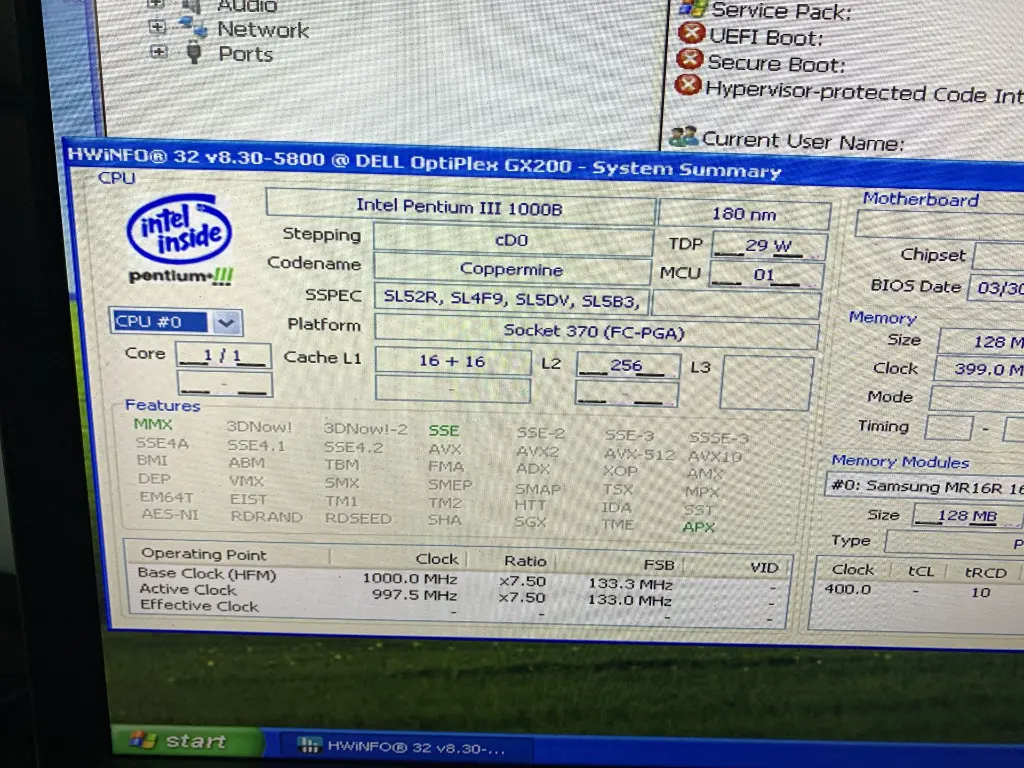Image resolution: width=1024 pixels, height=768 pixels.
Task: Select the "Base Clock (HFM)" row label
Action: [207, 574]
